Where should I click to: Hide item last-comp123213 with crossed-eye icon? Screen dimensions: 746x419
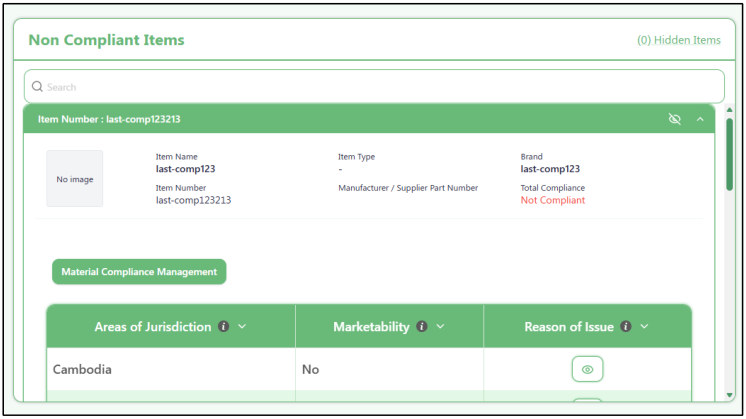(x=675, y=119)
